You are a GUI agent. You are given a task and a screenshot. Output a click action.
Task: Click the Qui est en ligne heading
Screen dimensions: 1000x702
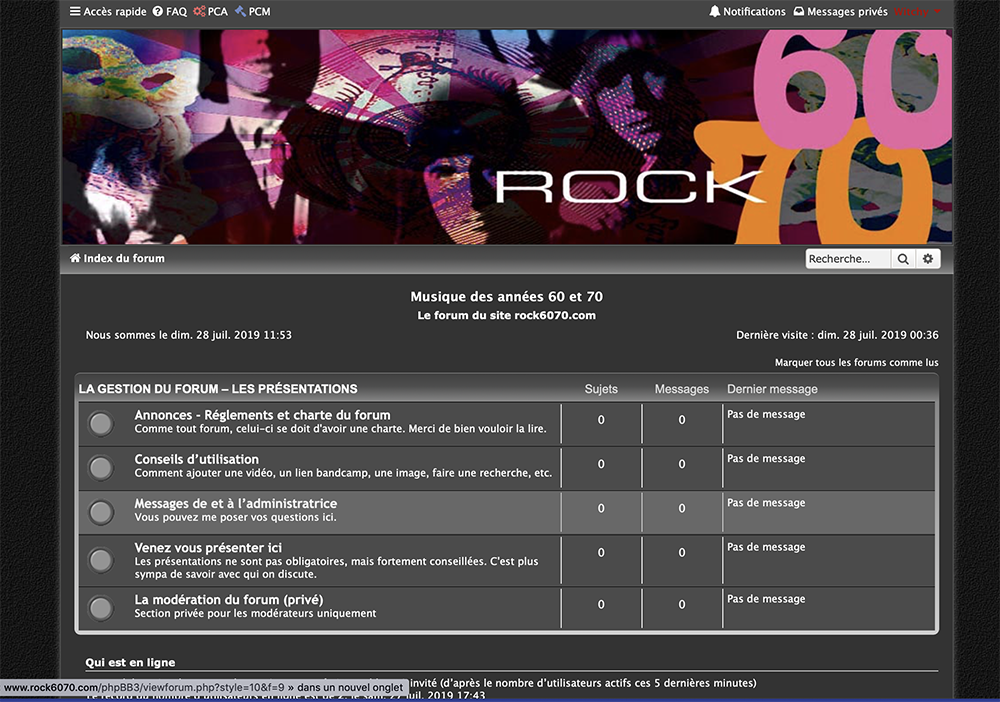[x=130, y=662]
